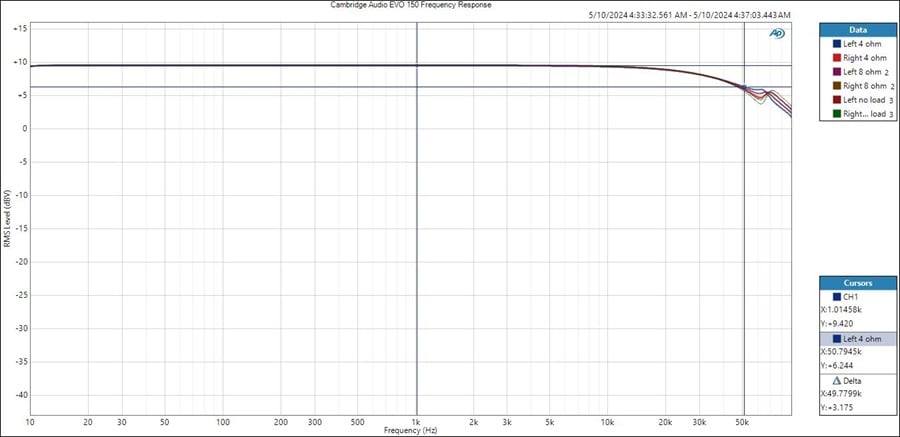Click the measurement timestamp above the graph
This screenshot has height=437, width=900.
pyautogui.click(x=691, y=16)
